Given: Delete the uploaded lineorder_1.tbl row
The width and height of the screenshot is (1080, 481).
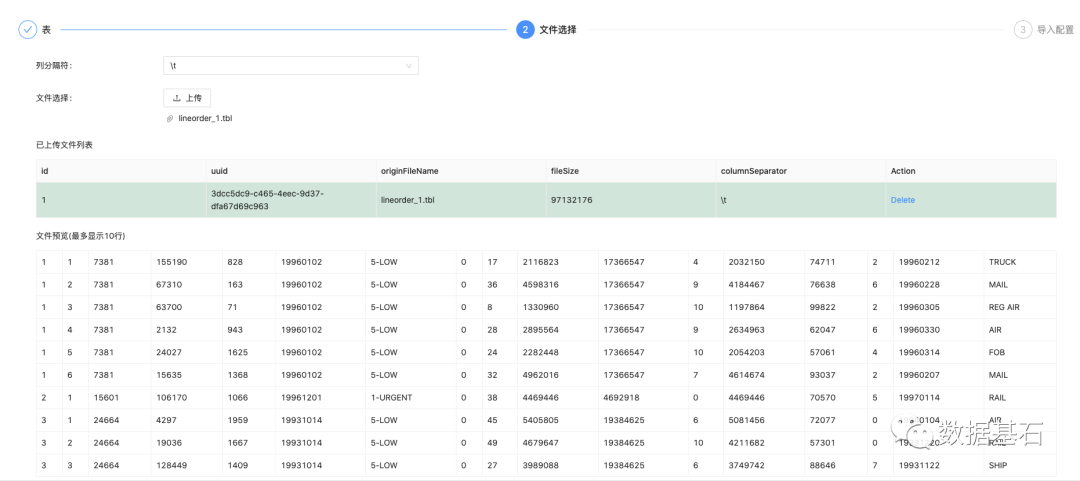Looking at the screenshot, I should (902, 200).
